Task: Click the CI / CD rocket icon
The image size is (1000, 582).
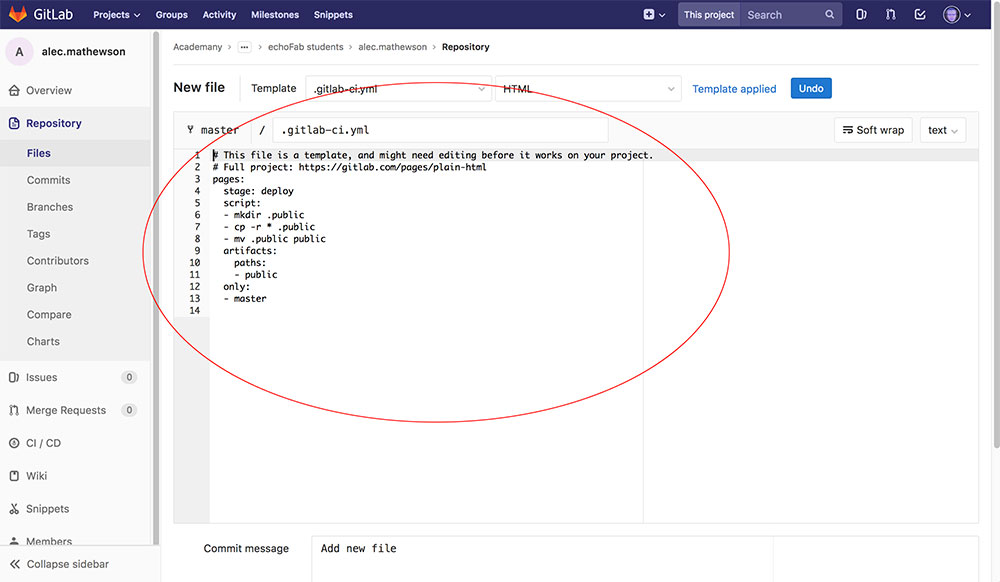Action: 14,443
